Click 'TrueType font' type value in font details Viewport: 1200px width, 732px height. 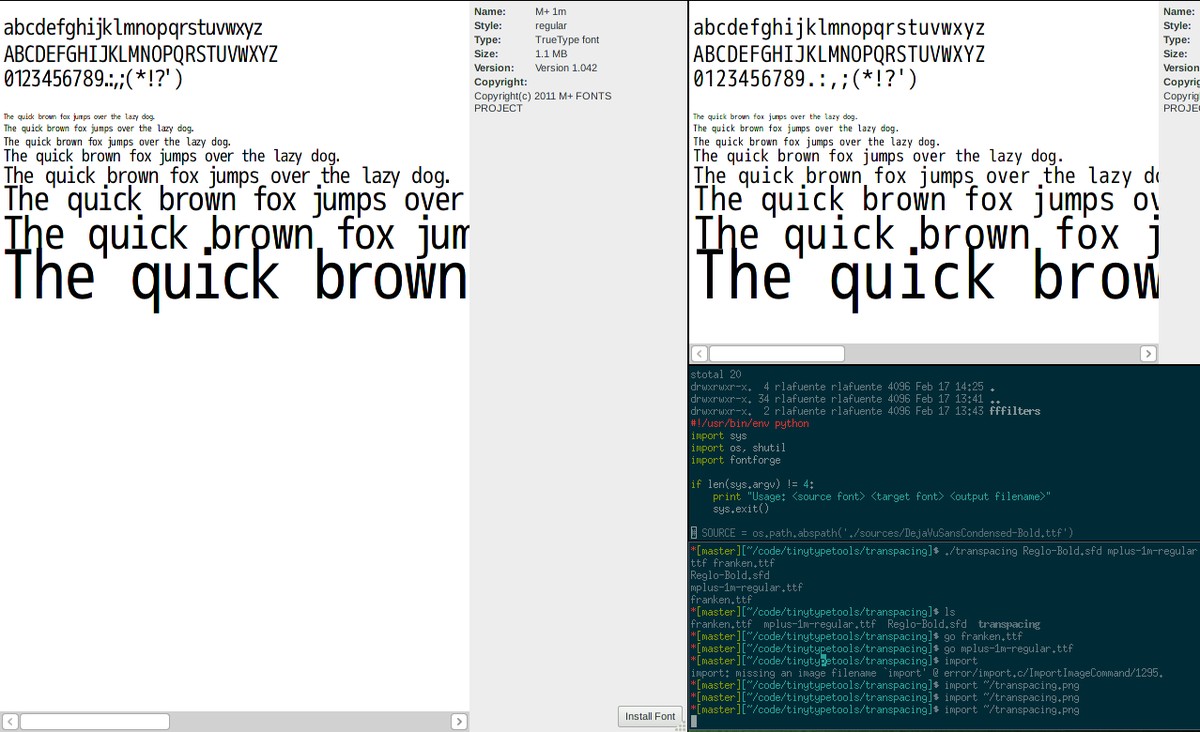click(x=569, y=40)
